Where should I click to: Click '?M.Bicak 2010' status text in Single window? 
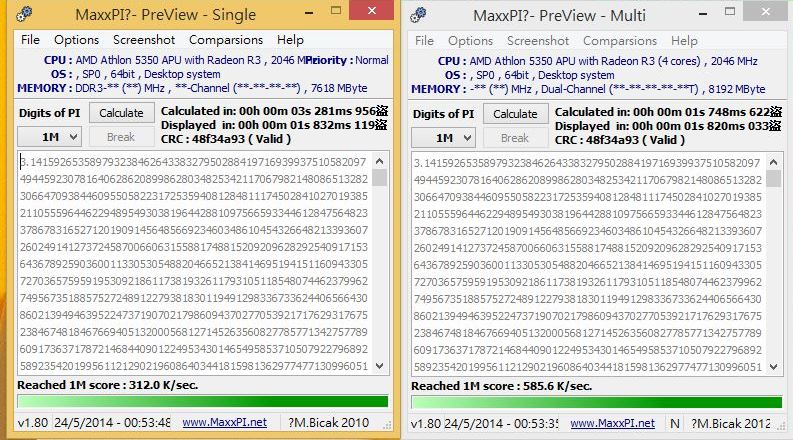[x=329, y=422]
